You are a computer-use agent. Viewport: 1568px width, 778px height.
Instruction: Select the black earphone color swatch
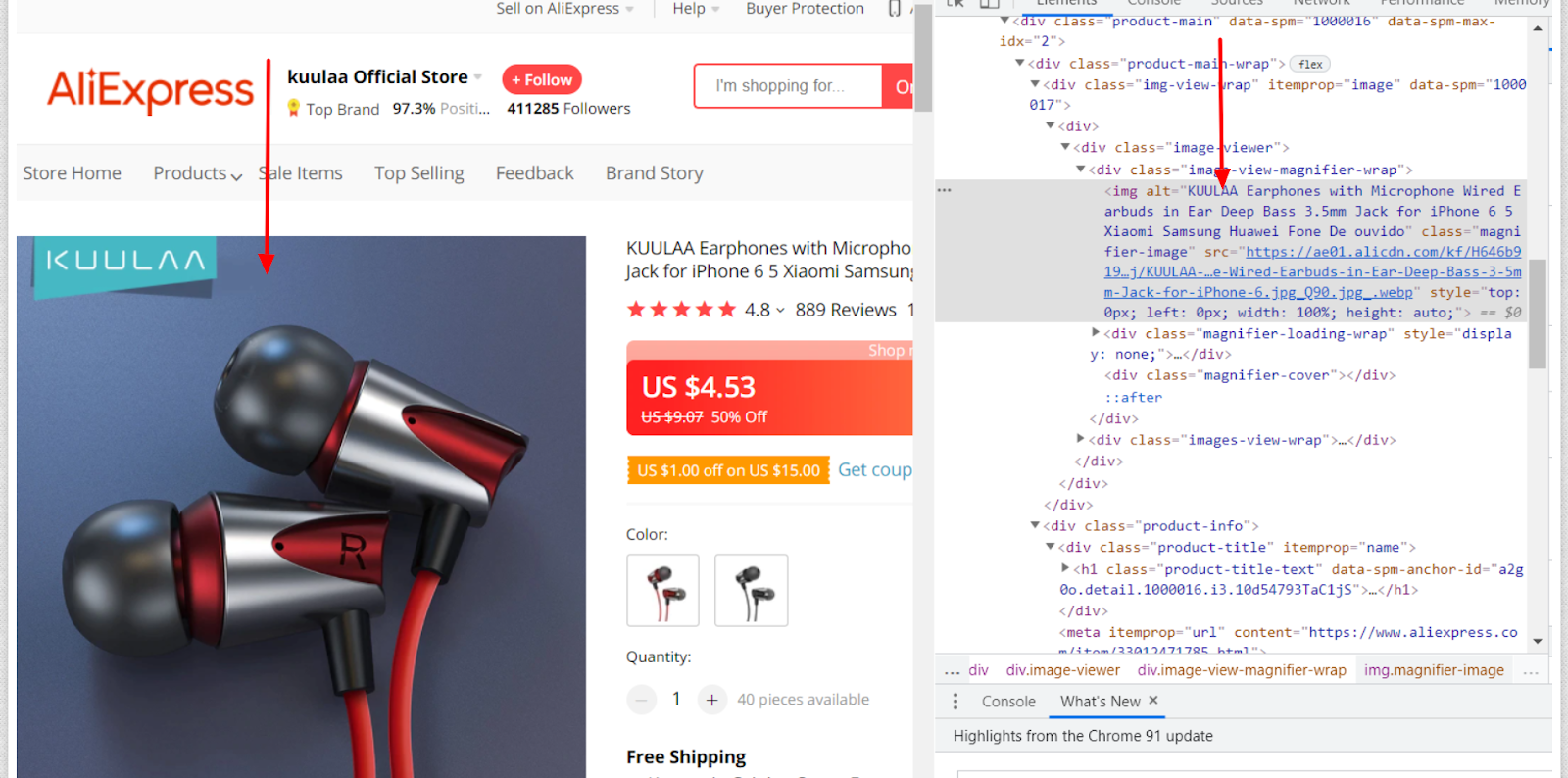pos(752,590)
